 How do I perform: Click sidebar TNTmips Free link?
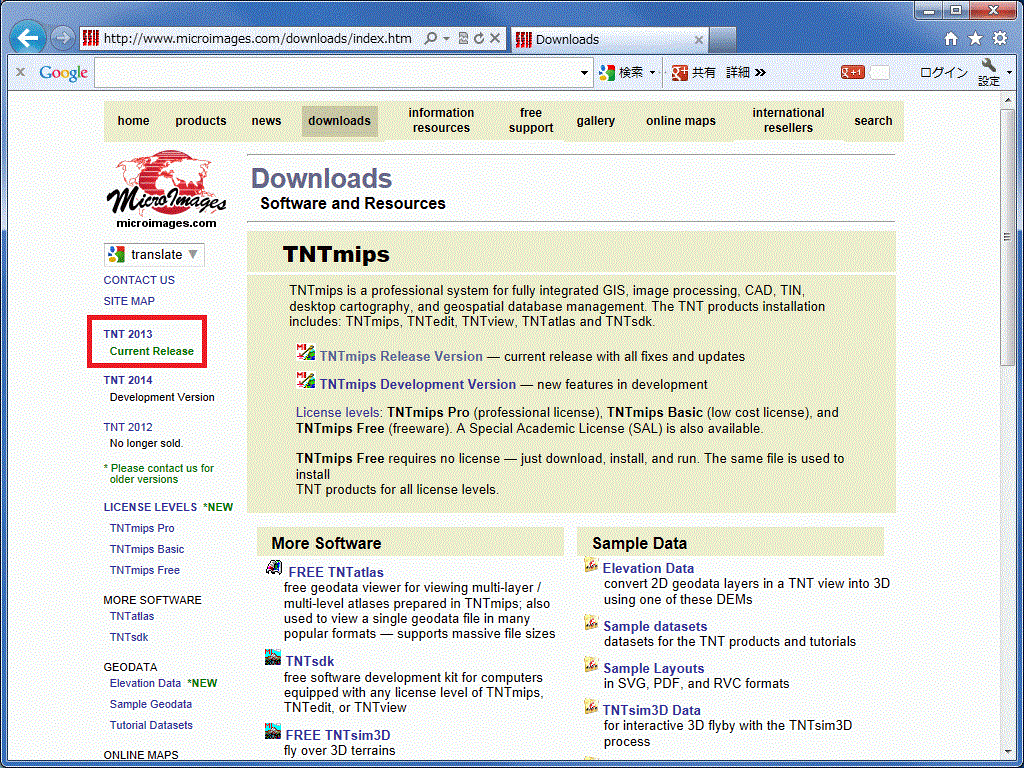tap(144, 570)
